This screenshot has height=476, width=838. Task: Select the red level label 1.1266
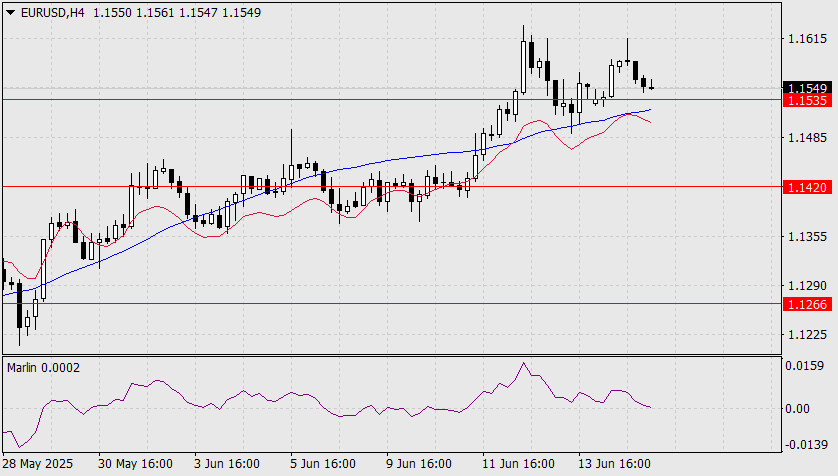[808, 304]
